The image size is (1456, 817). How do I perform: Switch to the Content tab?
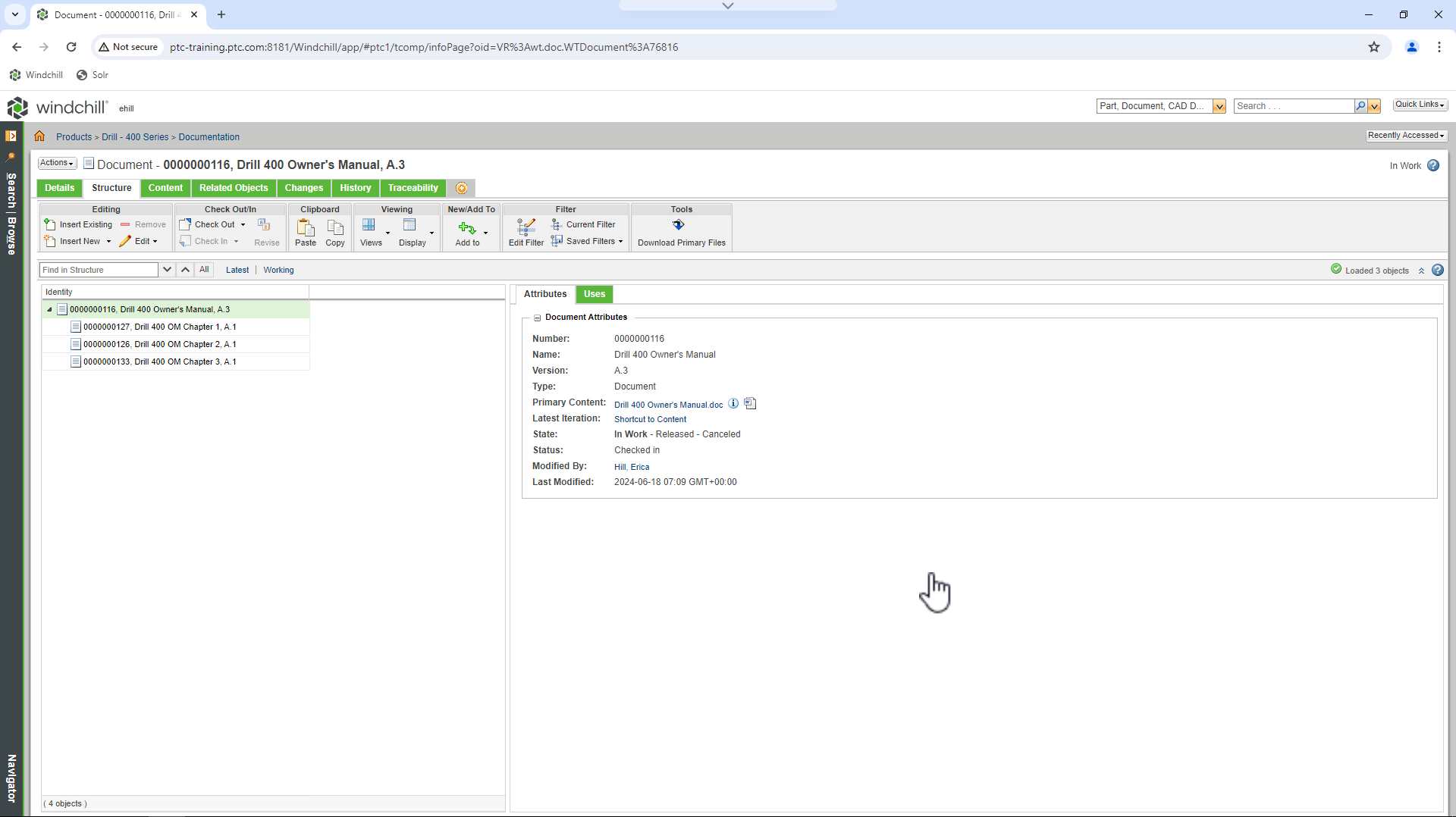pos(165,188)
